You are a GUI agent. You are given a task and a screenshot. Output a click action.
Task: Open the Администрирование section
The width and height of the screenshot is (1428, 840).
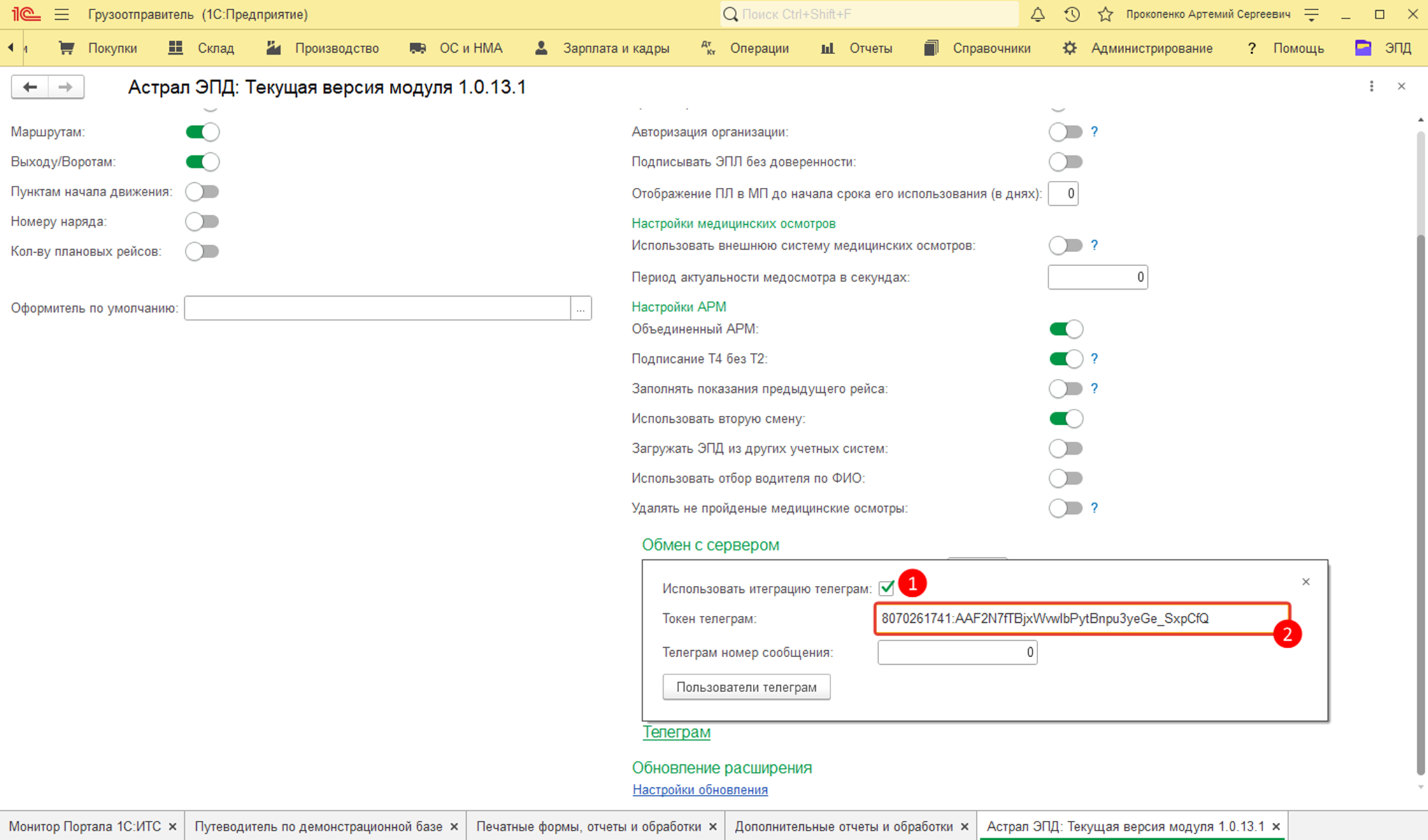(1152, 48)
